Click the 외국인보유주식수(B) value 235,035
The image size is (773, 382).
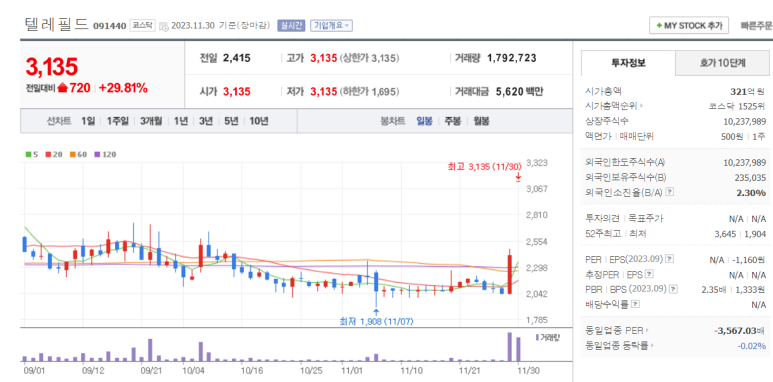[750, 177]
